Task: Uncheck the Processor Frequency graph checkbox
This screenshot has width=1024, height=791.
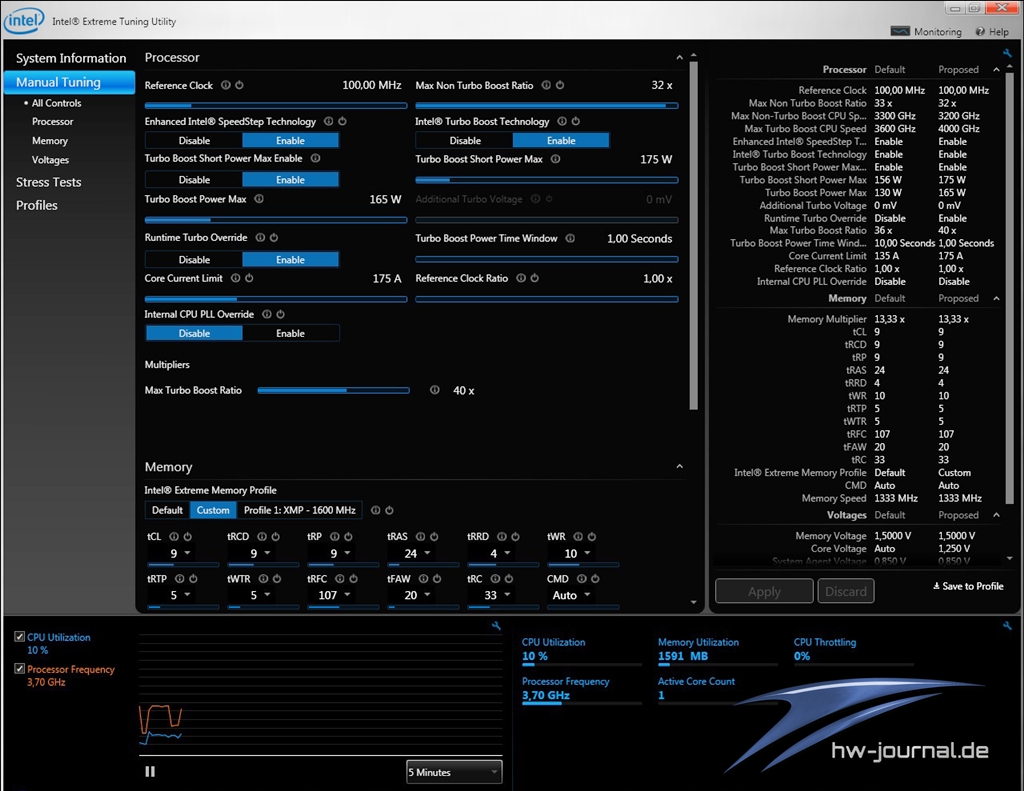Action: 20,669
